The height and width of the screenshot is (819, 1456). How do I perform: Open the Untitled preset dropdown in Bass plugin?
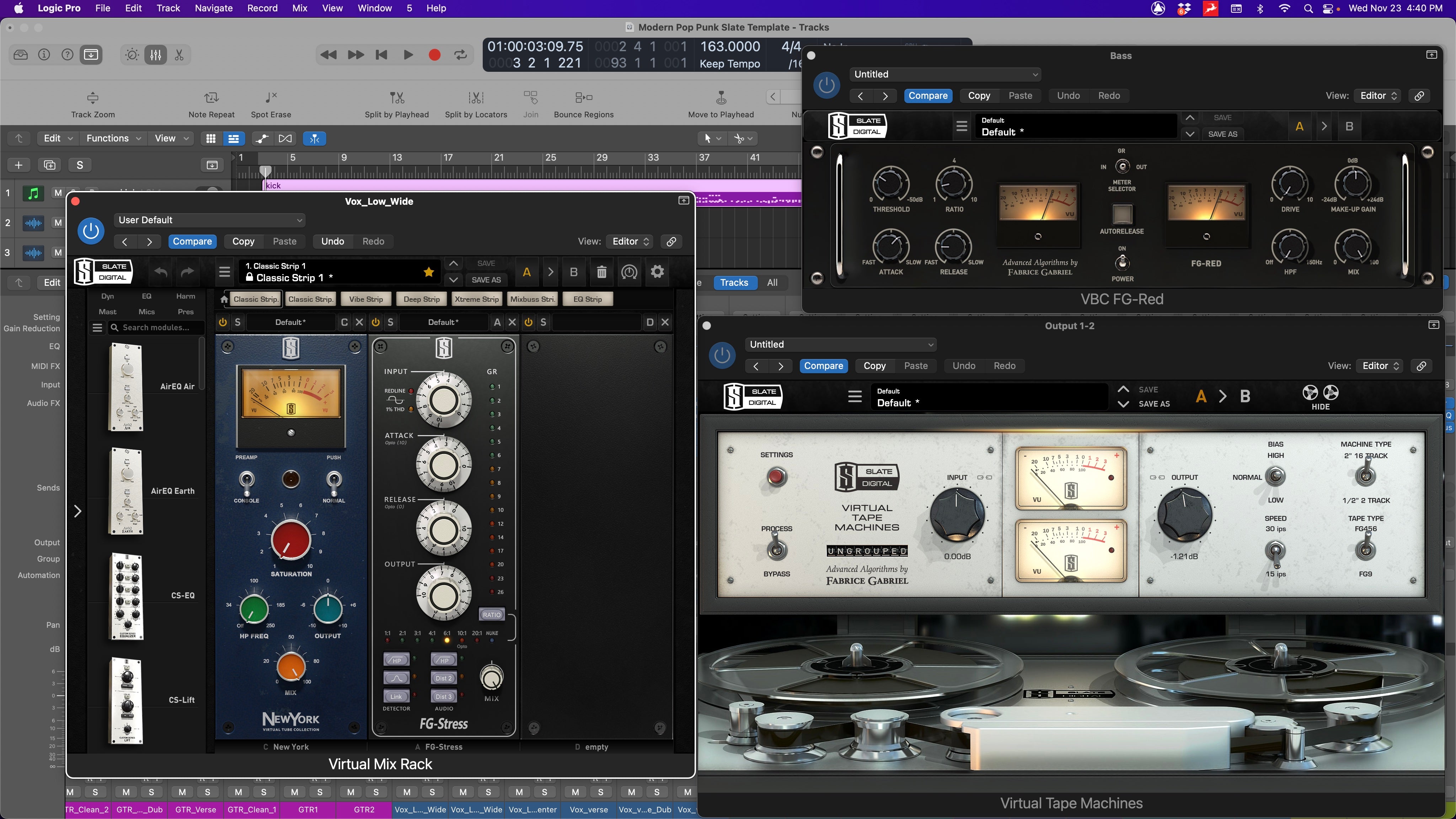coord(945,74)
